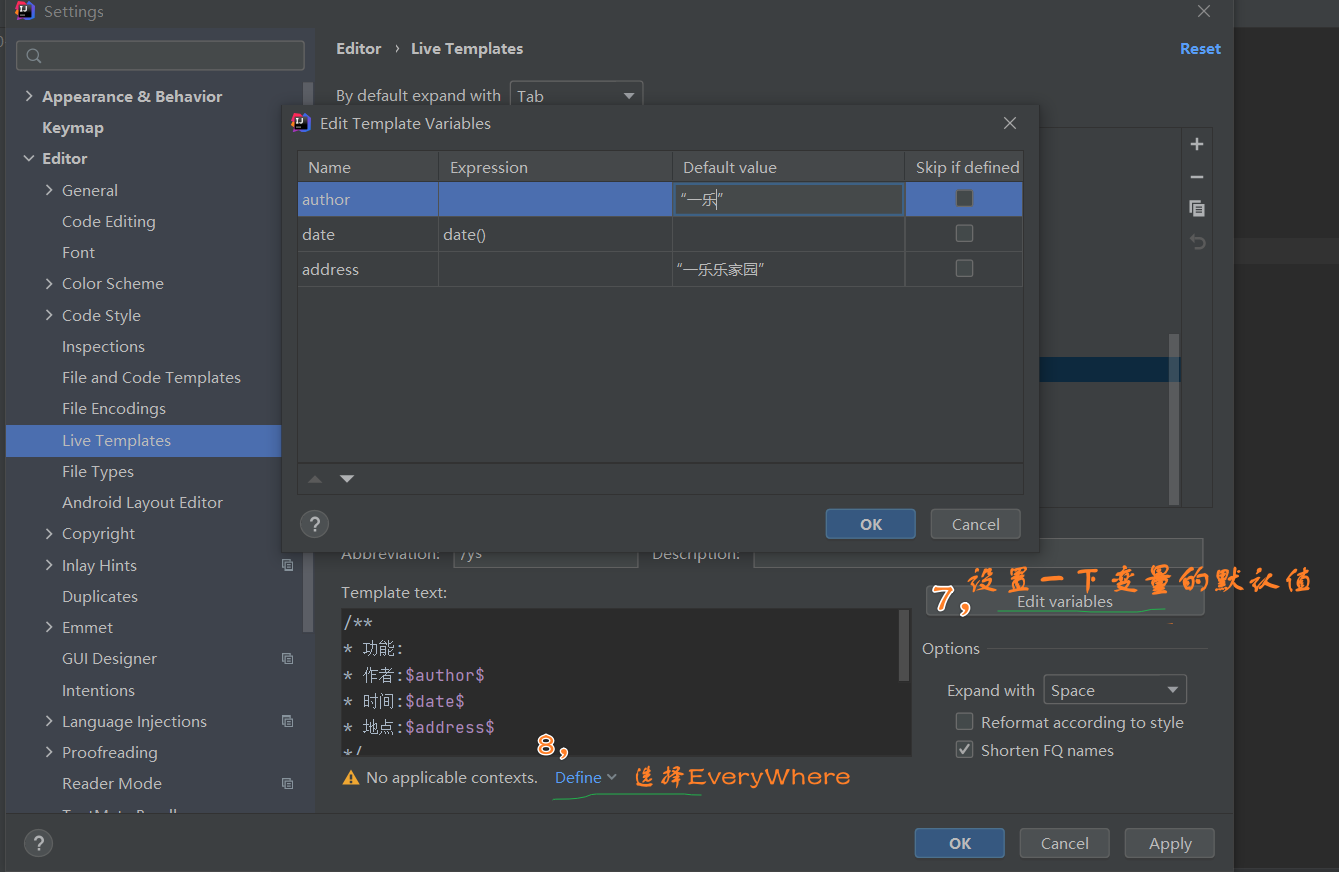Close the Edit Template Variables dialog
1339x872 pixels.
1010,123
